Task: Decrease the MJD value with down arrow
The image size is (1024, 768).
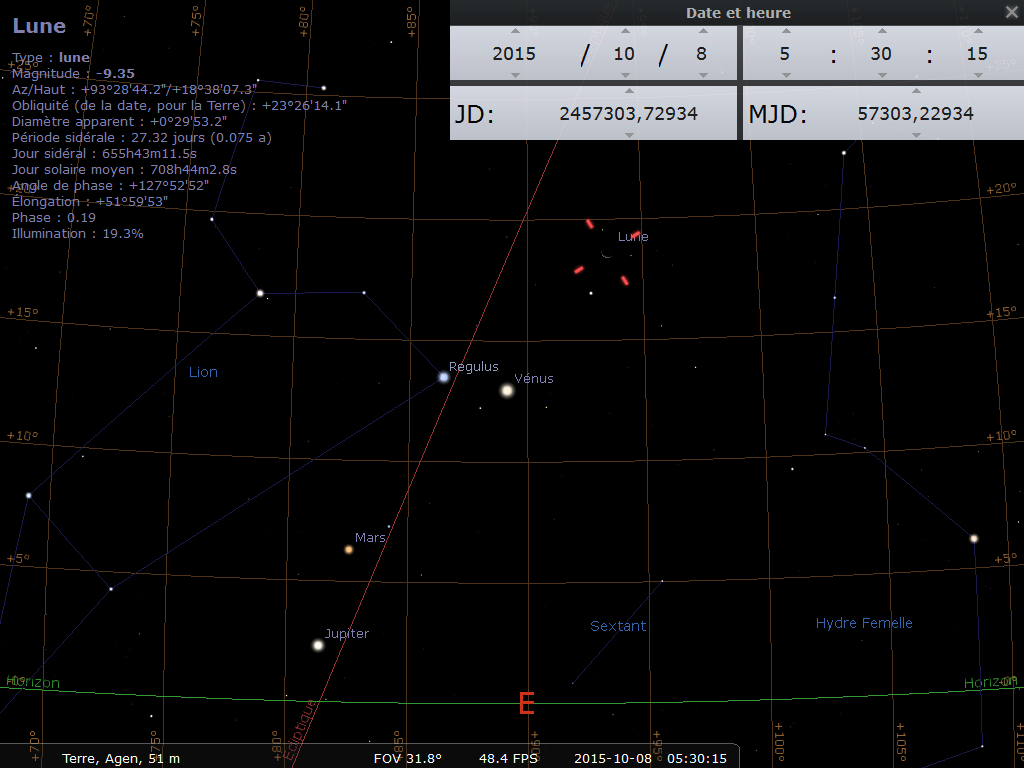Action: (x=915, y=134)
